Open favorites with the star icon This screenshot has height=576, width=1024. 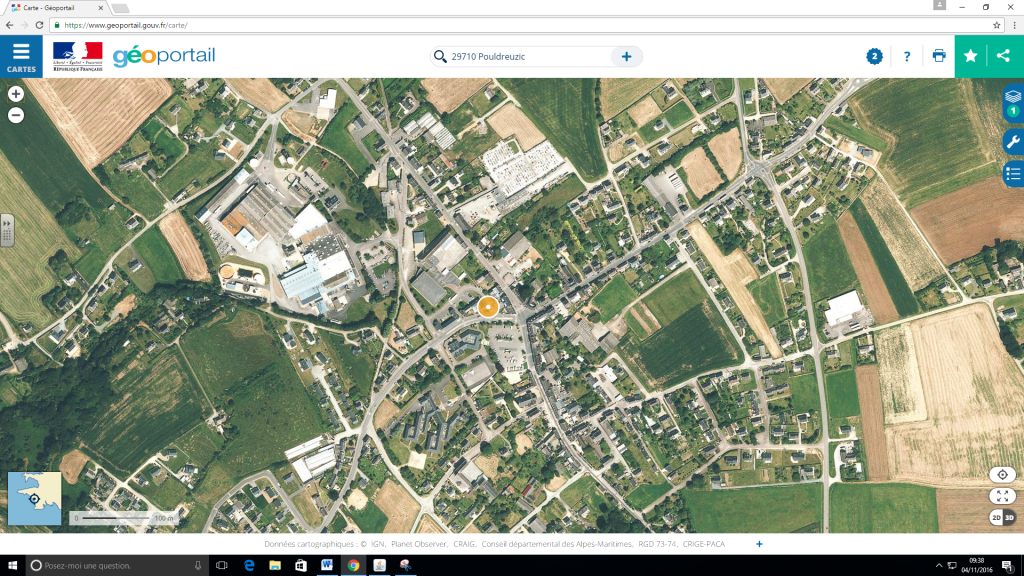click(970, 56)
